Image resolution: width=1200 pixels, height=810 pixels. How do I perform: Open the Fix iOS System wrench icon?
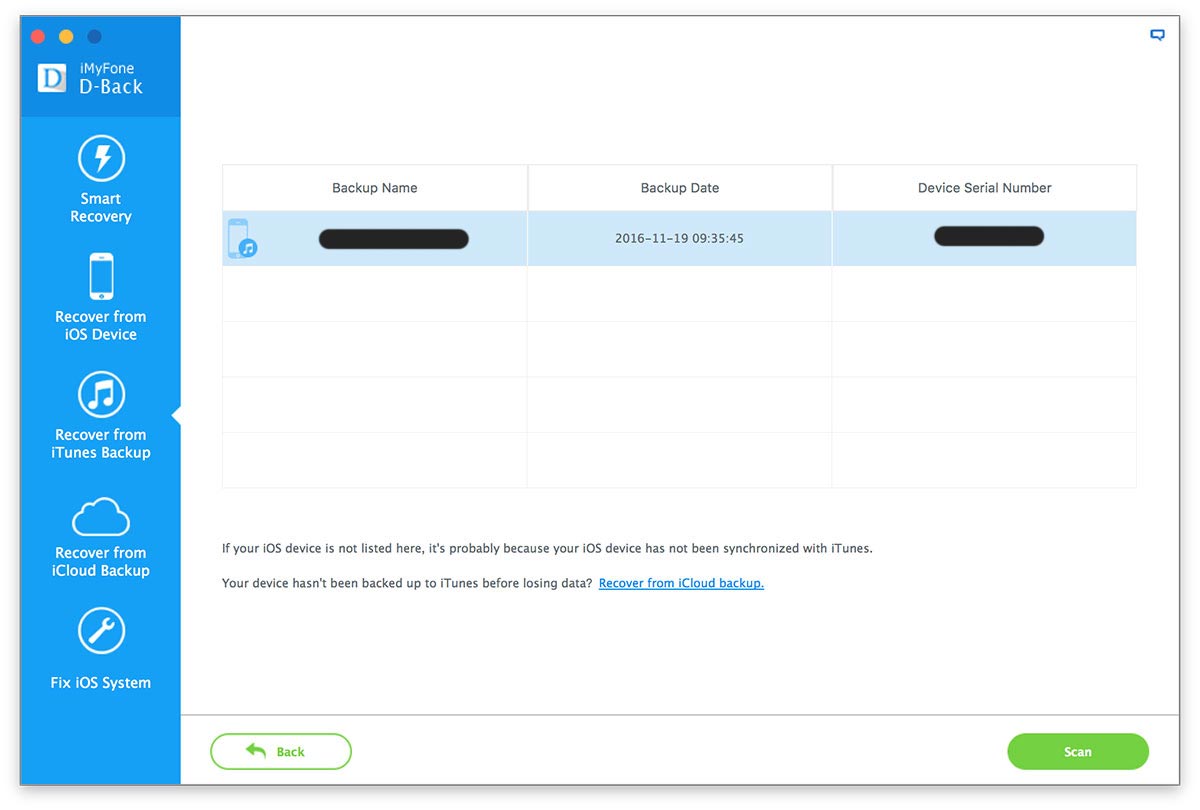101,631
